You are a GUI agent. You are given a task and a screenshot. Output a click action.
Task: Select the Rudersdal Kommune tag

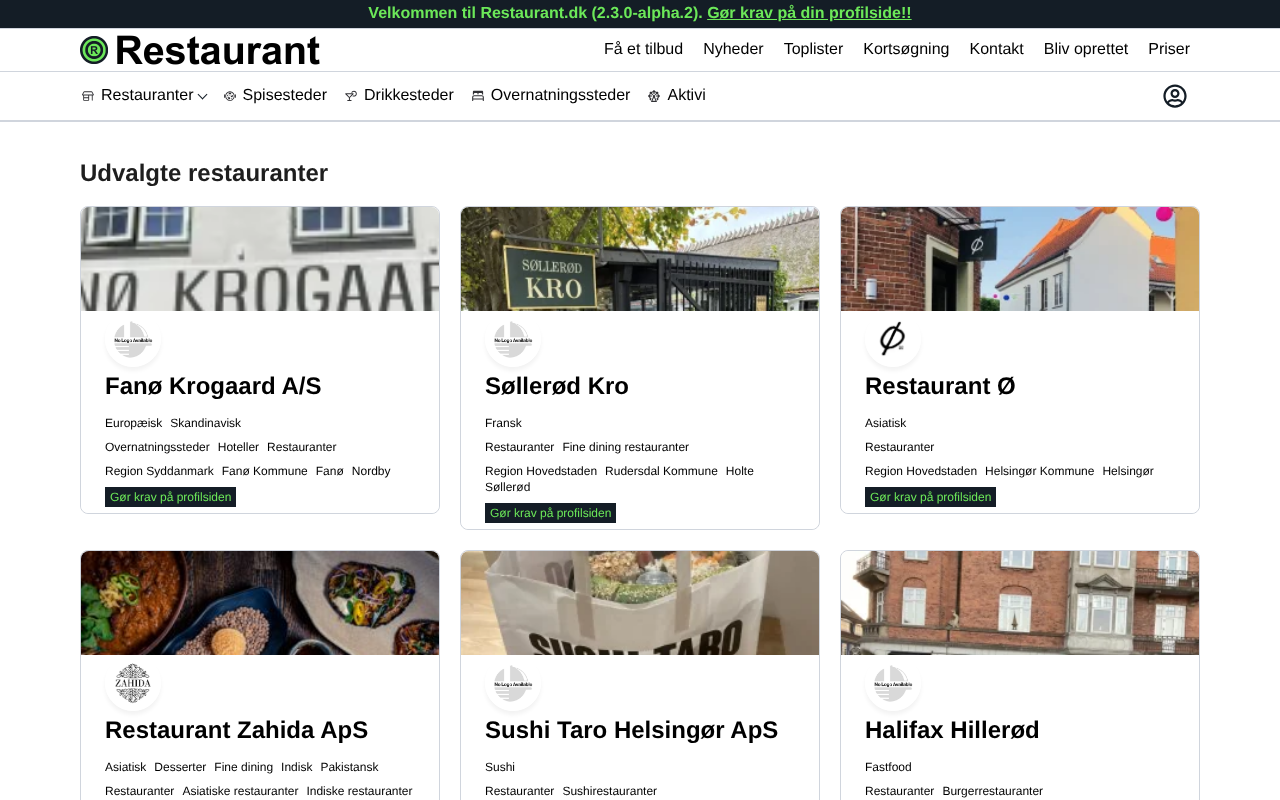pos(661,471)
